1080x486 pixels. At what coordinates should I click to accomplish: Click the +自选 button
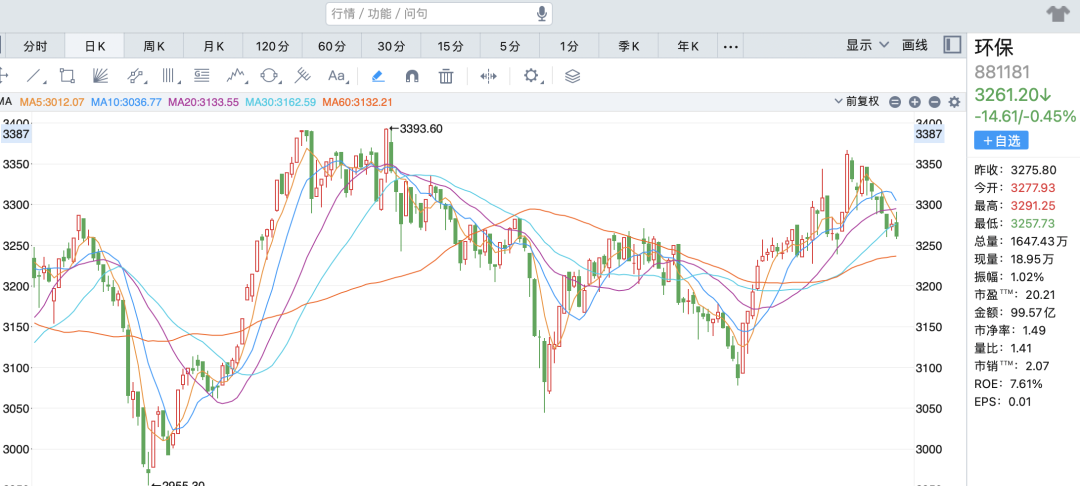[1001, 140]
